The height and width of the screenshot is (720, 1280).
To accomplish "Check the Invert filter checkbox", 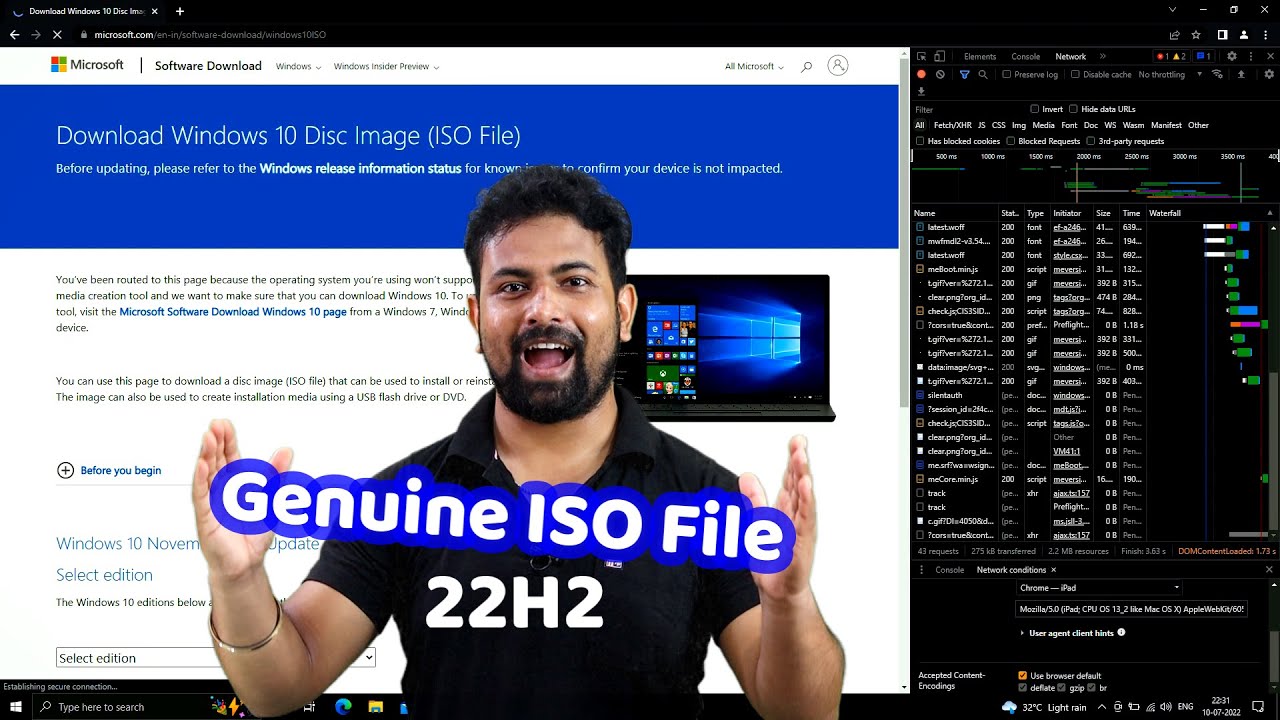I will [x=1035, y=109].
